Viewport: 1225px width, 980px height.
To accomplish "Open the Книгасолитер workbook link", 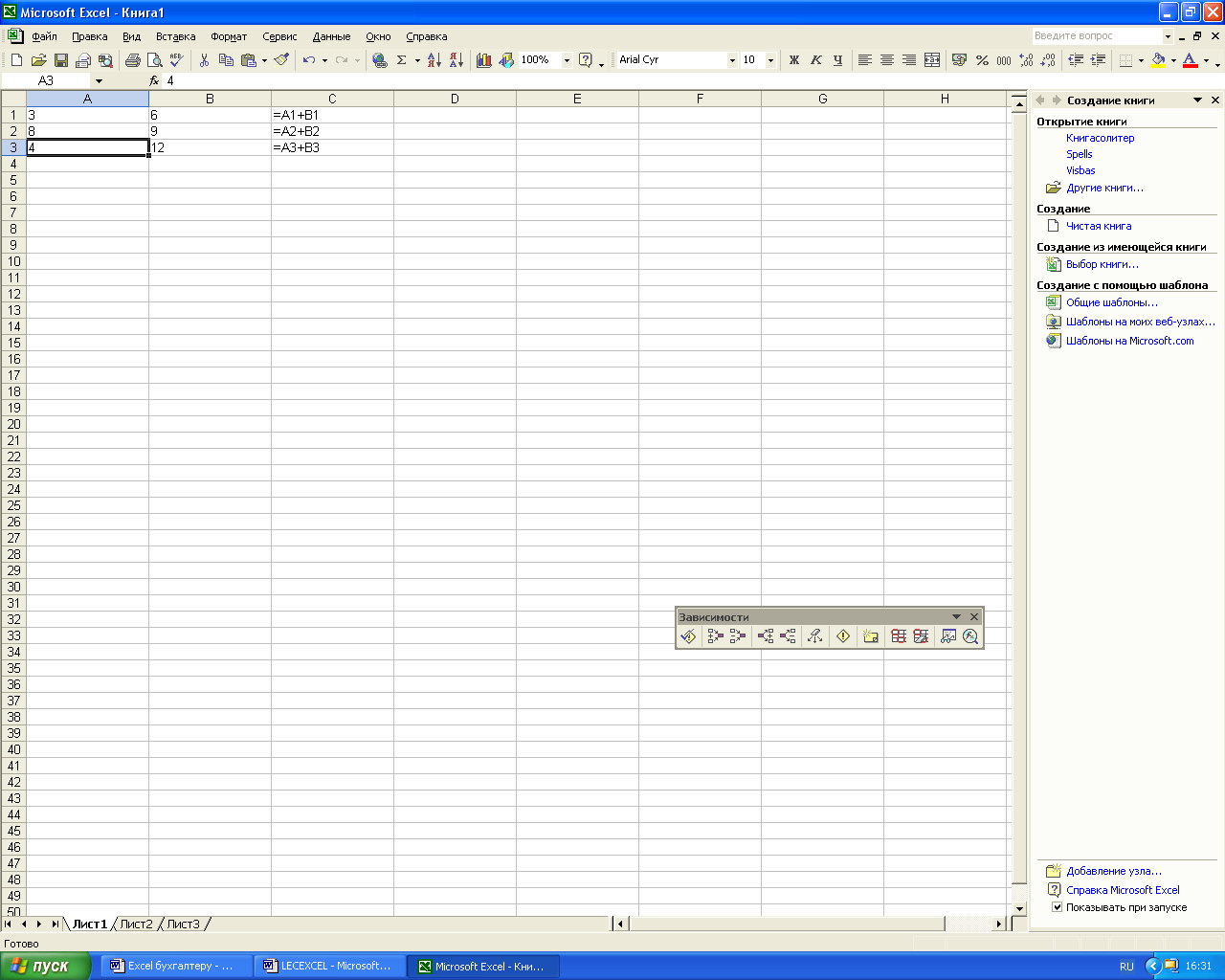I will click(x=1100, y=138).
